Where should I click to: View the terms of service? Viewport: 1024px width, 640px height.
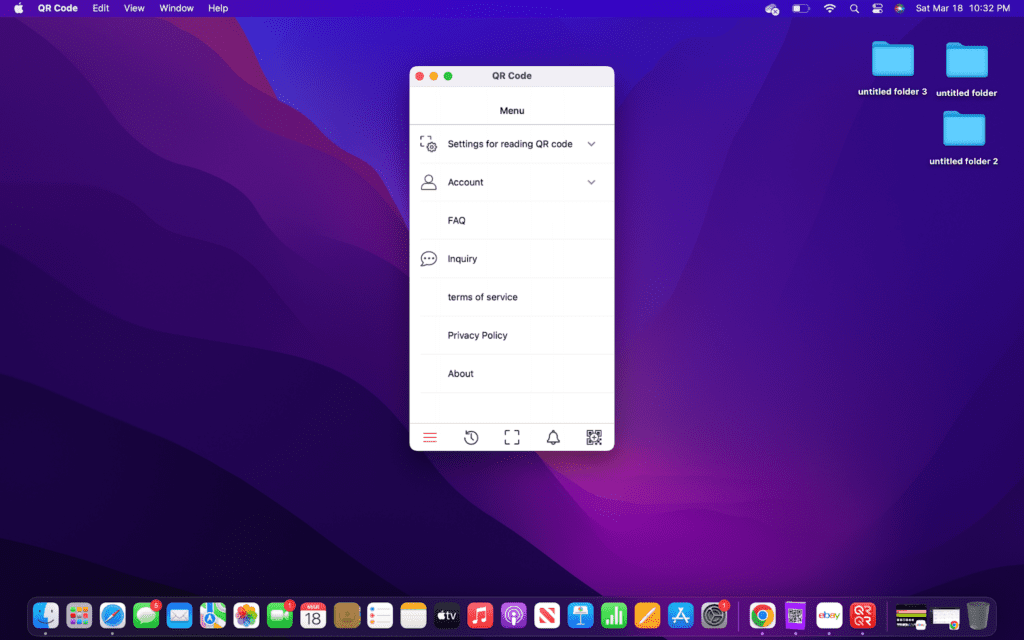tap(481, 296)
